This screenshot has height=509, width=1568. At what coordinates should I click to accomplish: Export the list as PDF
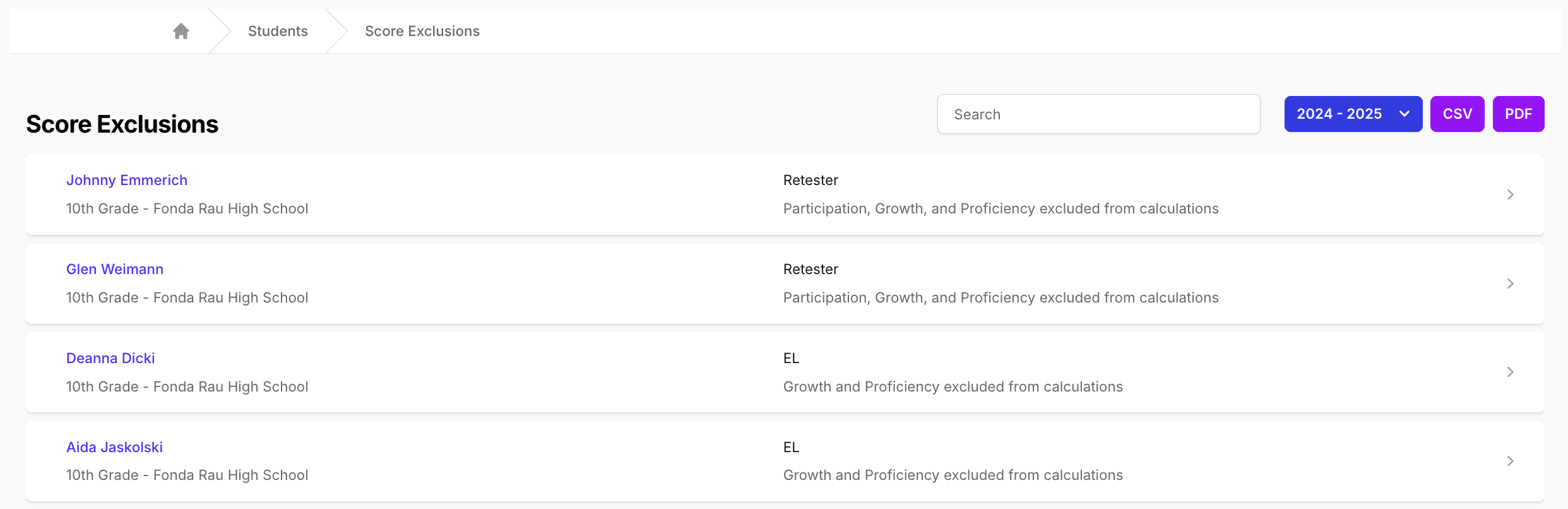tap(1518, 114)
